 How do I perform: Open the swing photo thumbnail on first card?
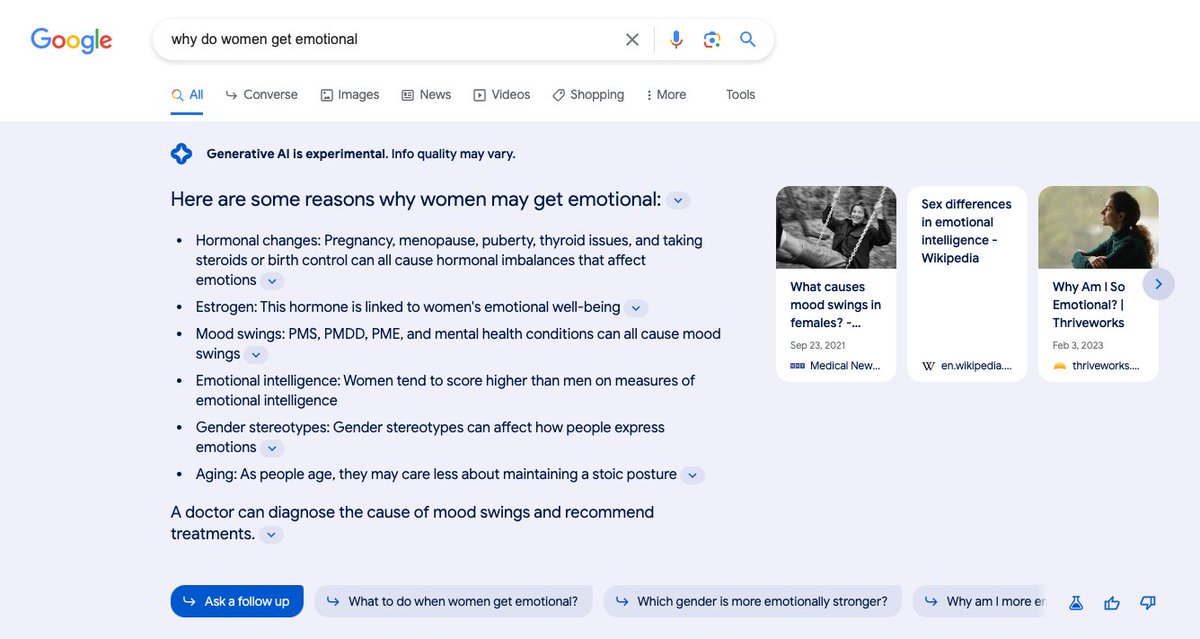pyautogui.click(x=836, y=227)
